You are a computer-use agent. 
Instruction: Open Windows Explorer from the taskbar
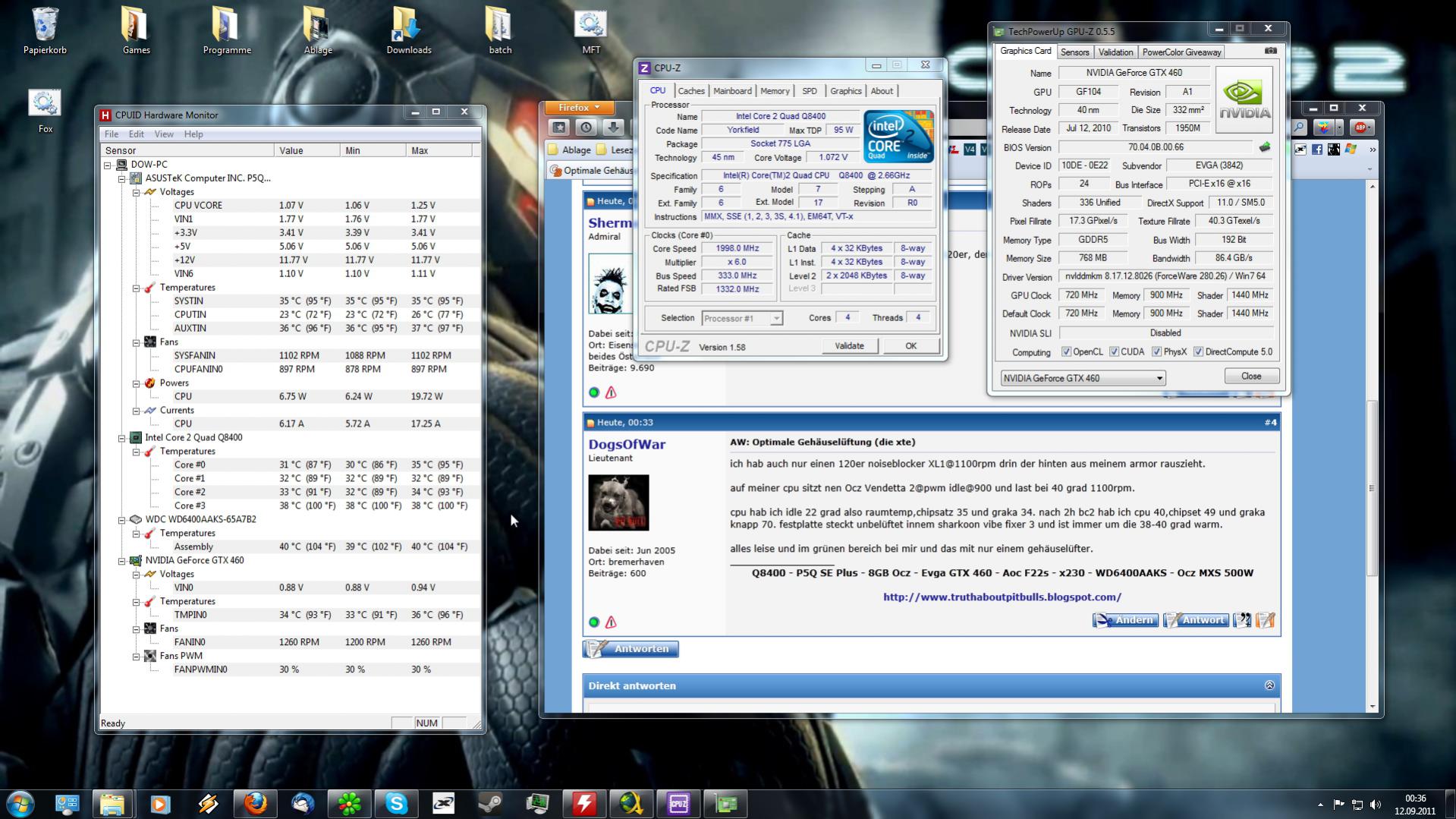tap(112, 803)
